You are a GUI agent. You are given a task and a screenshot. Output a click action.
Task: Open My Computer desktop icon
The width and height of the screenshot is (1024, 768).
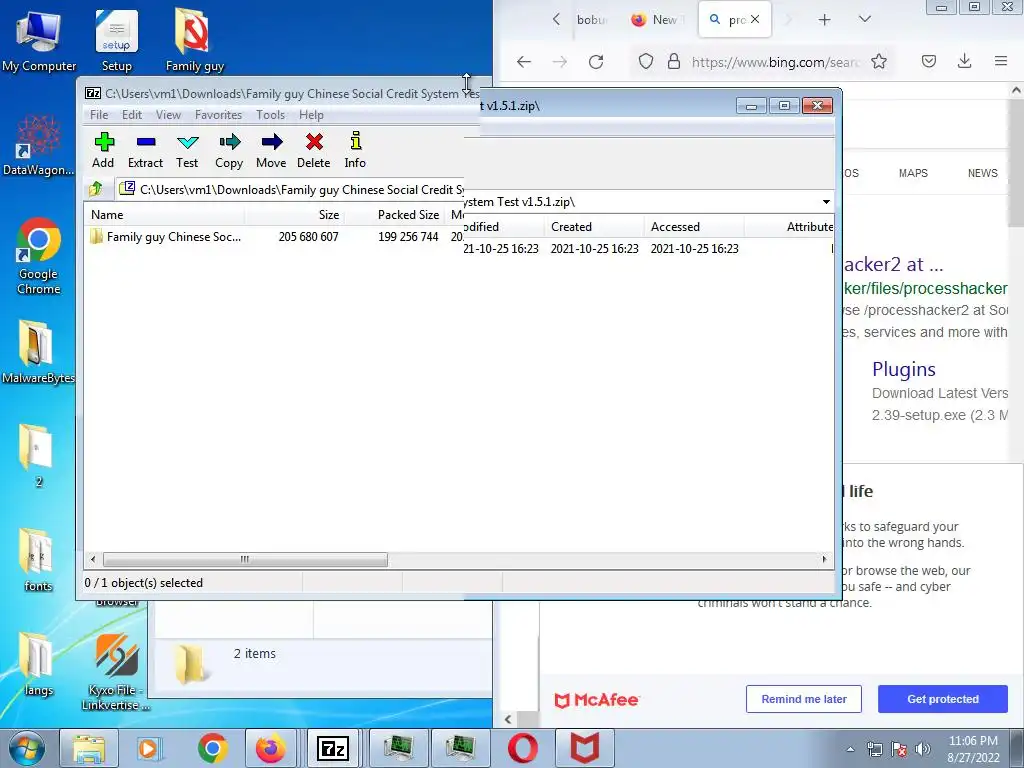(39, 40)
